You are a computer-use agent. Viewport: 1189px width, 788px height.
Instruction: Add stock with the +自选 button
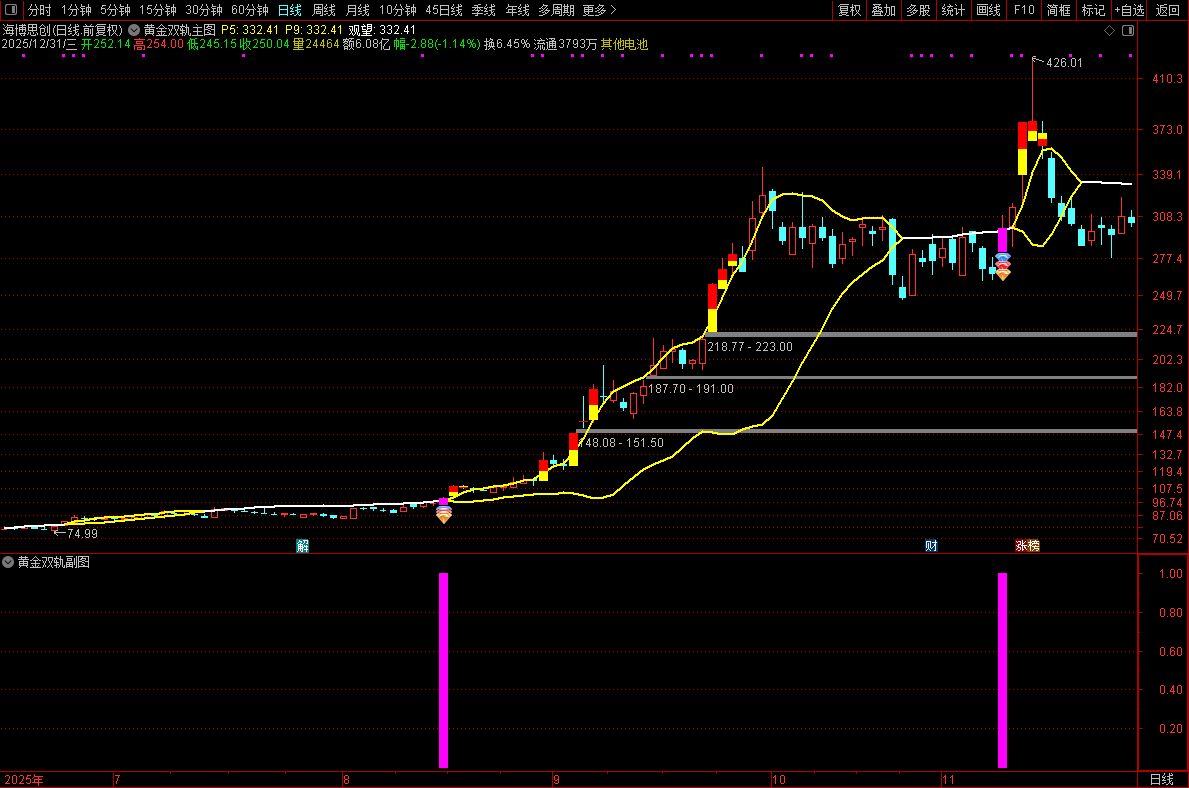(1129, 10)
